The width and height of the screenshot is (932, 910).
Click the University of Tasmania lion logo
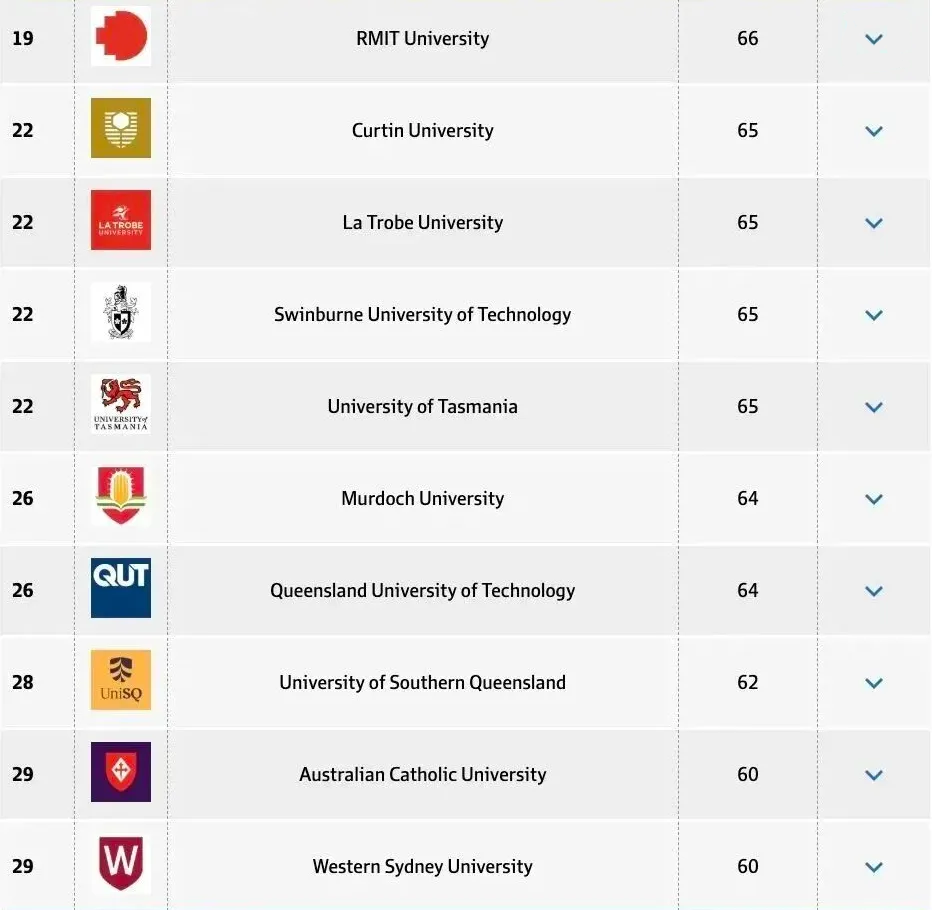pos(121,404)
